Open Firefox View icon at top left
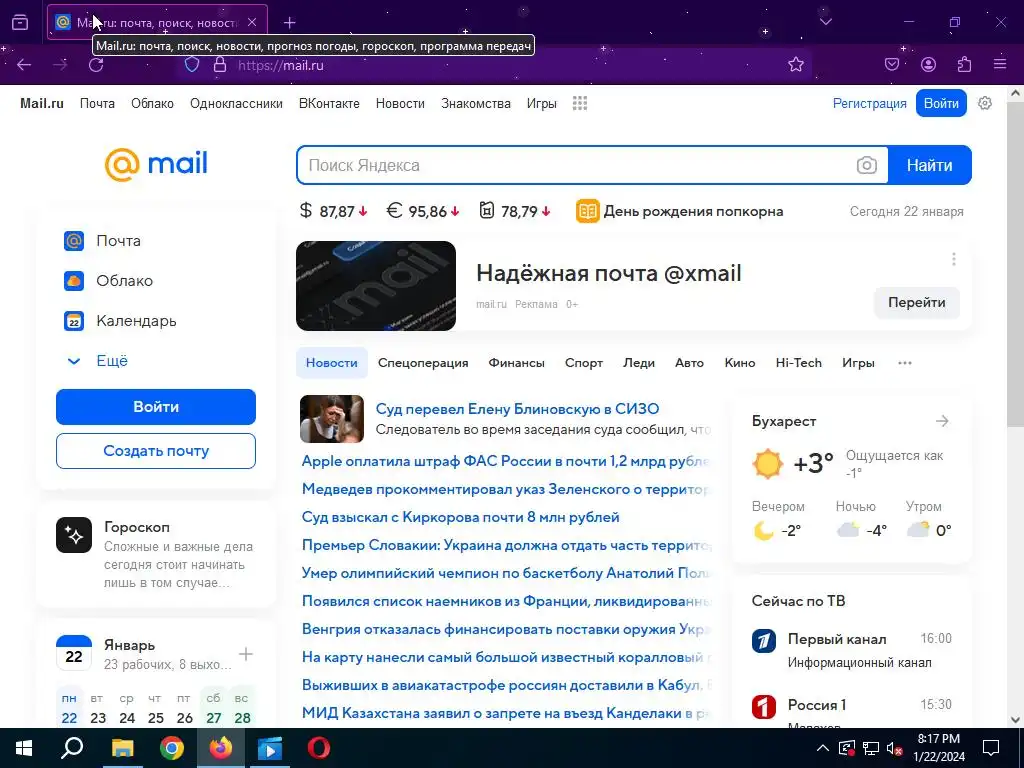Viewport: 1024px width, 768px height. pyautogui.click(x=20, y=23)
